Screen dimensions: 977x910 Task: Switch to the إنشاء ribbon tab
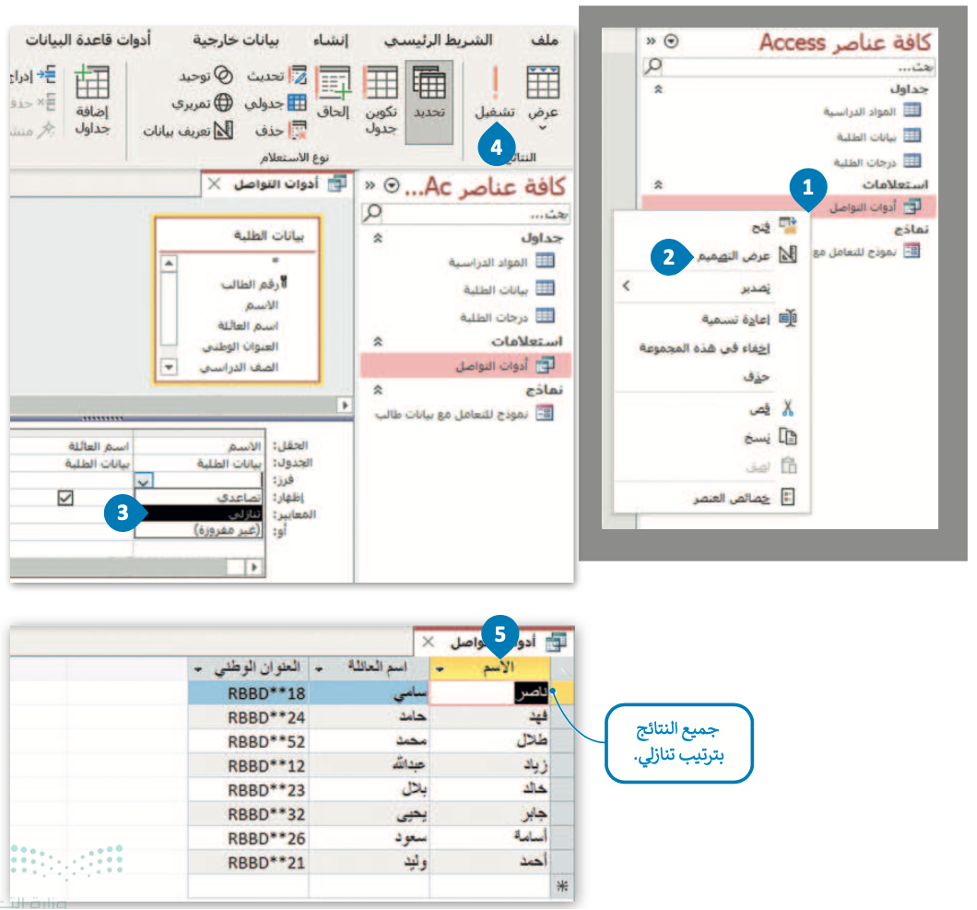tap(330, 41)
